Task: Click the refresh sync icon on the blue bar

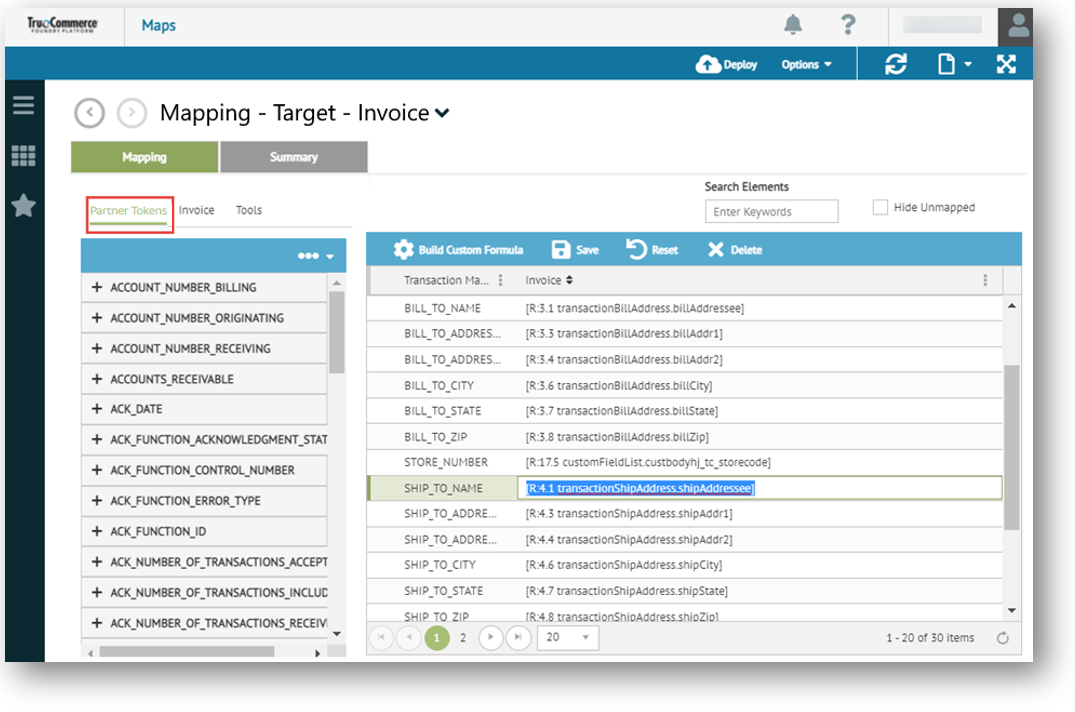Action: click(897, 64)
